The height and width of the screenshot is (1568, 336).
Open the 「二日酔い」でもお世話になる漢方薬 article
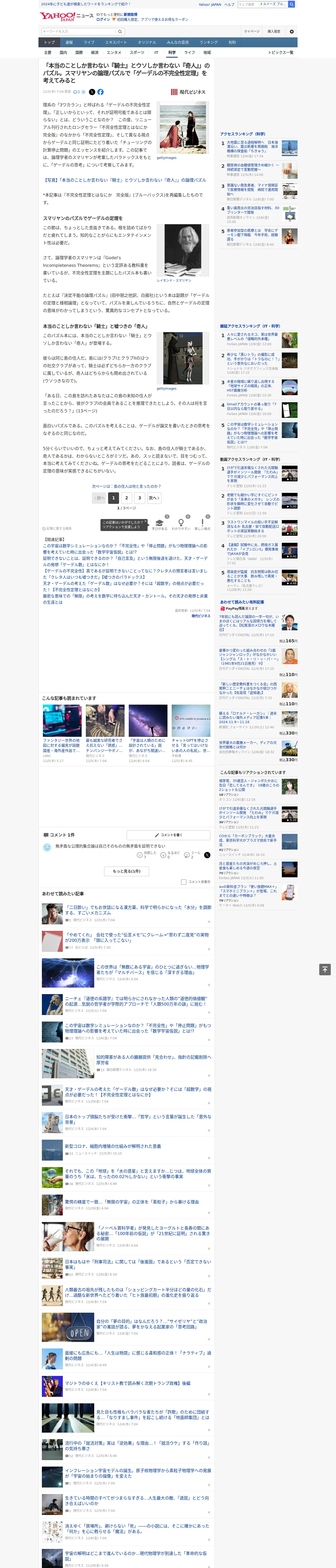pyautogui.click(x=138, y=909)
